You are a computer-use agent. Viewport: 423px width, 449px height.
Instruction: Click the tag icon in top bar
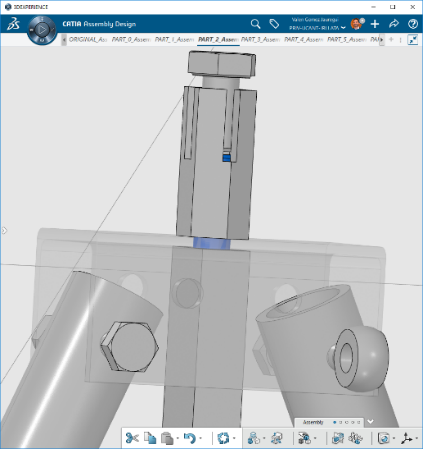tap(274, 24)
